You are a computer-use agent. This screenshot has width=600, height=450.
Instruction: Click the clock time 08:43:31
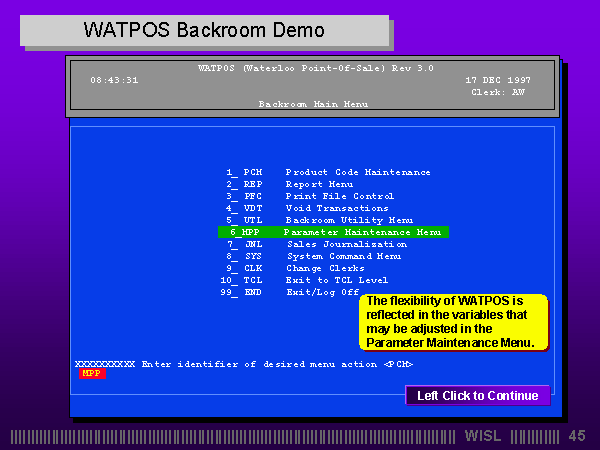tap(114, 80)
